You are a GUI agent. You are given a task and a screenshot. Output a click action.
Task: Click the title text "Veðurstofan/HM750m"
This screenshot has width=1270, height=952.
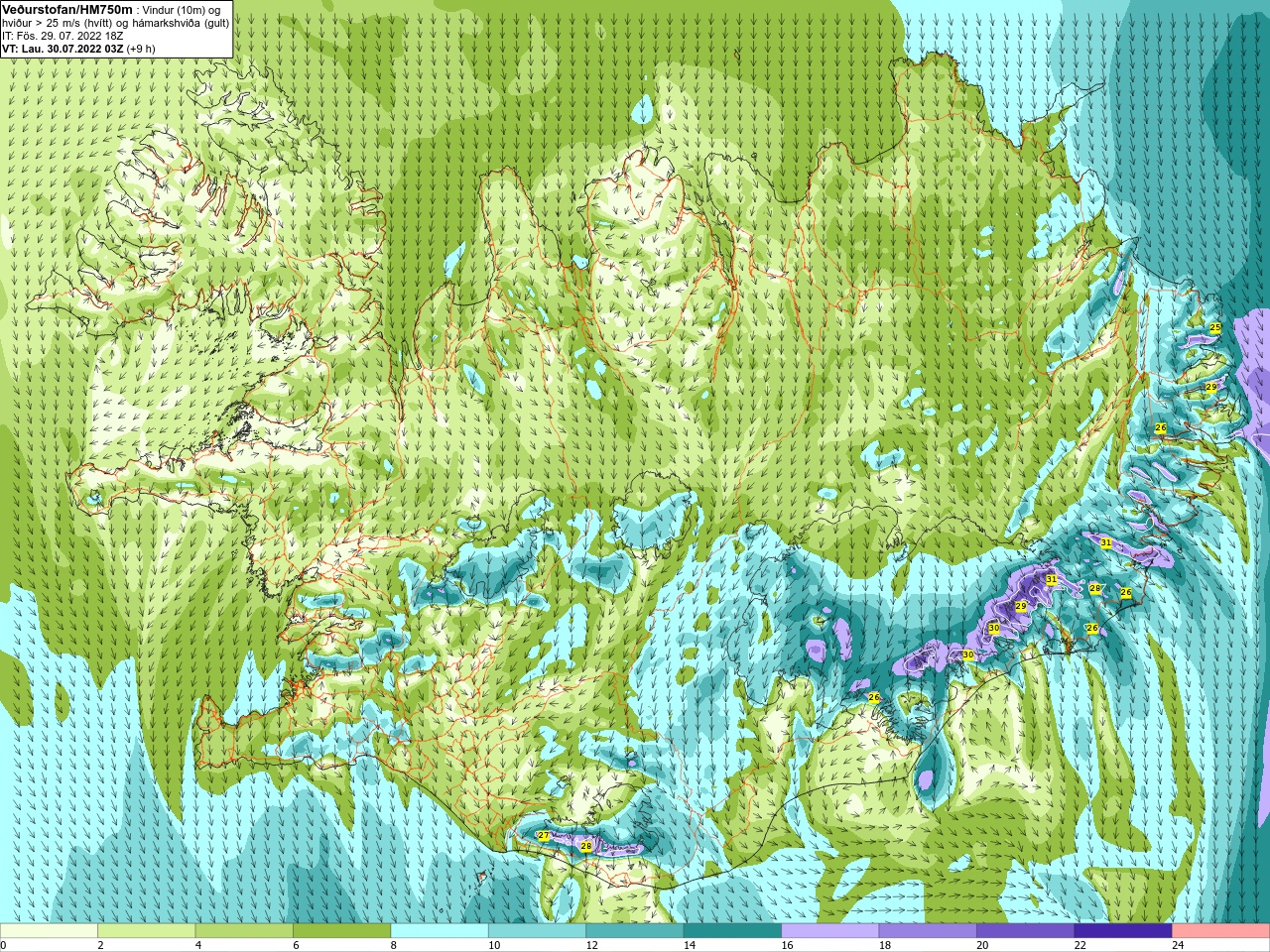(66, 9)
